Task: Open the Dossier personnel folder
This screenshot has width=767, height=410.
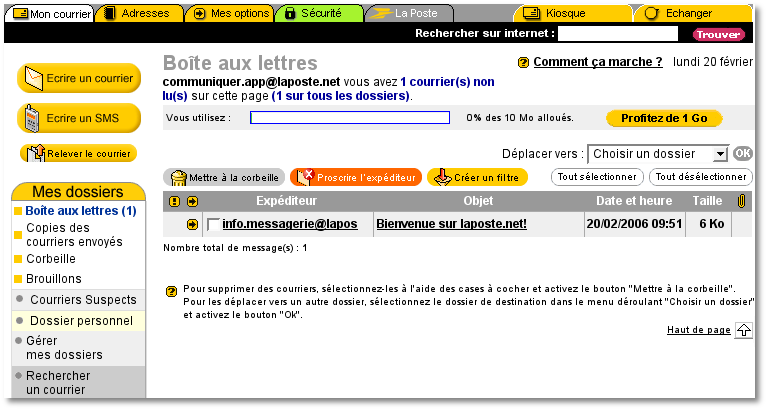Action: [81, 321]
